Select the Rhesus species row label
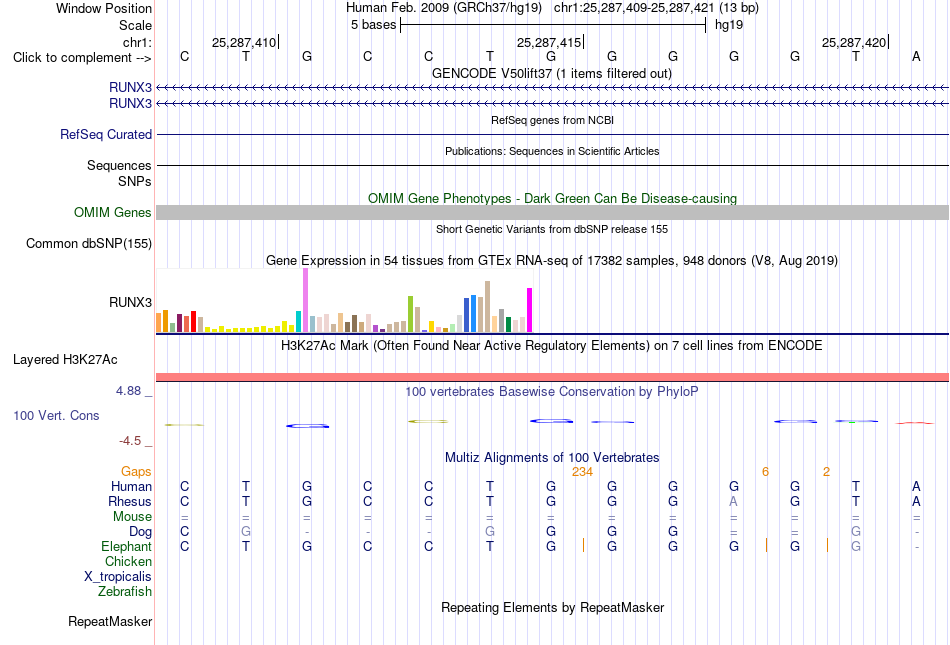 tap(130, 501)
